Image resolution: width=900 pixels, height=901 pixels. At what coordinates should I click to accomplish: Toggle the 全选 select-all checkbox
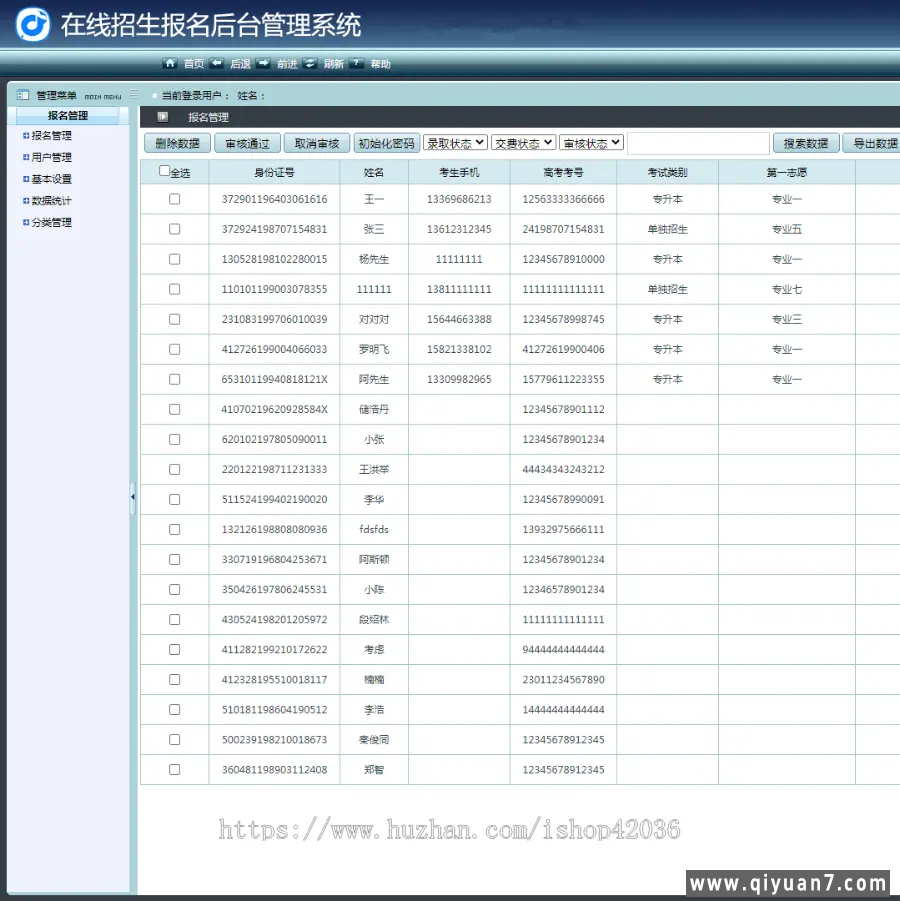(165, 171)
